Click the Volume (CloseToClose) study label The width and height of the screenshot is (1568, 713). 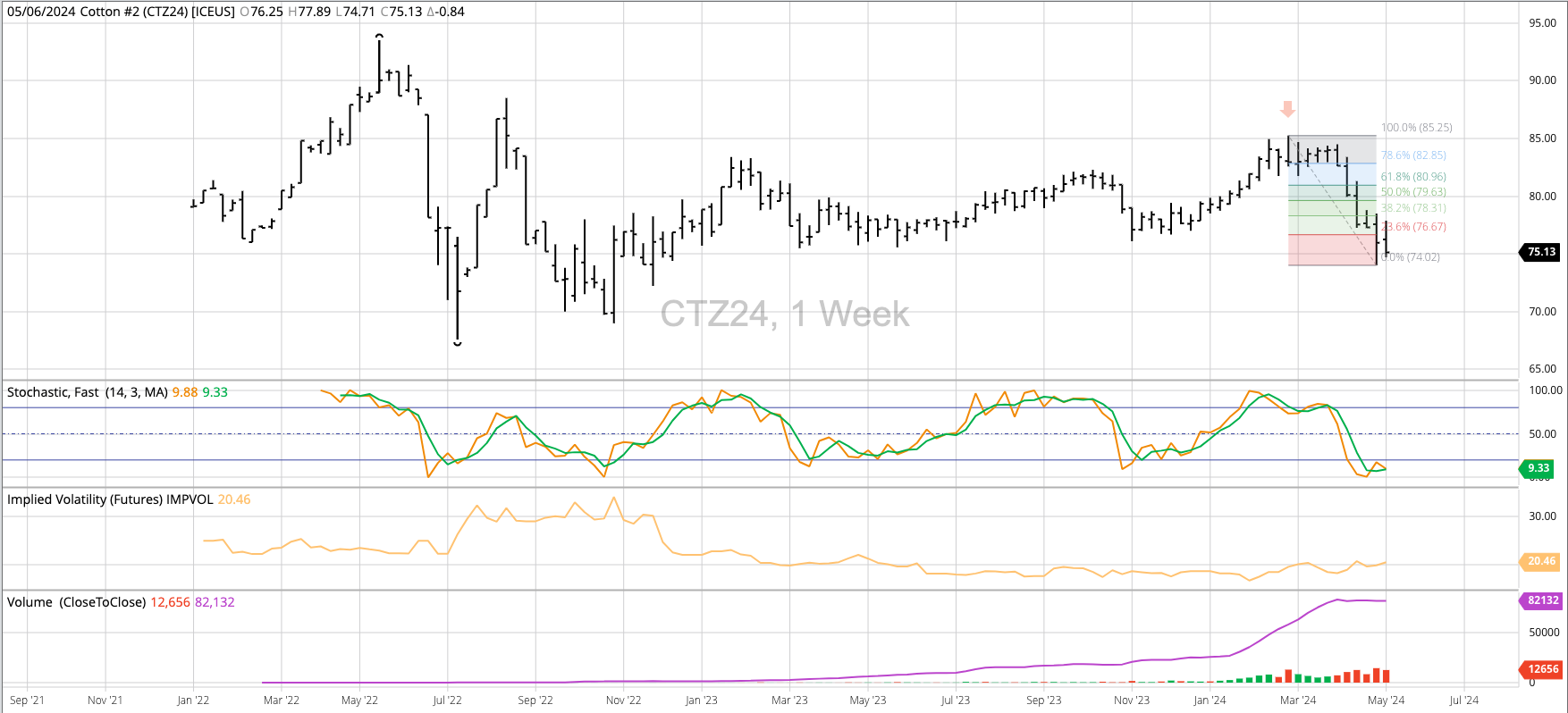pyautogui.click(x=76, y=602)
